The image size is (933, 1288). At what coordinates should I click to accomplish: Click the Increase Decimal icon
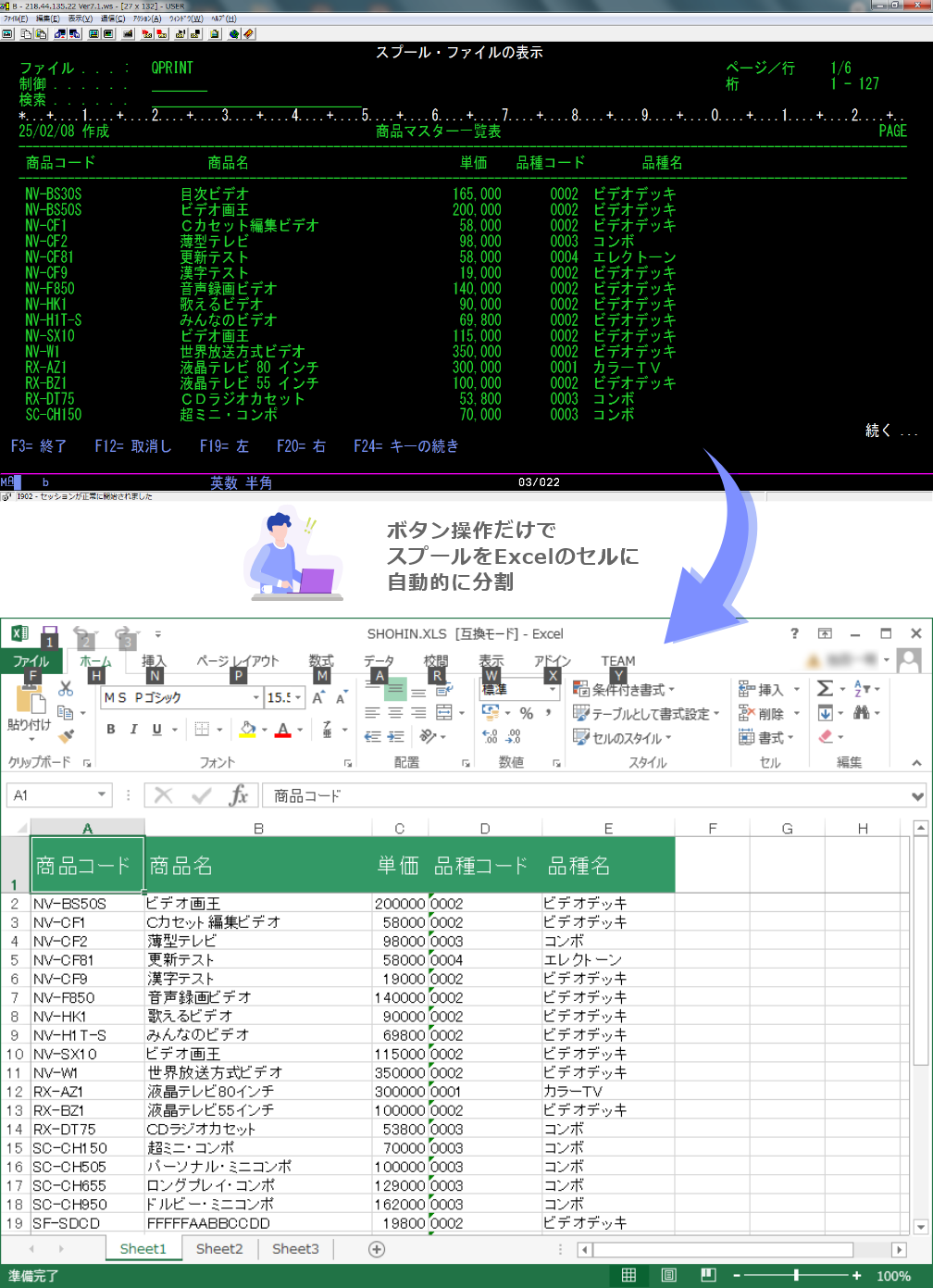coord(491,737)
